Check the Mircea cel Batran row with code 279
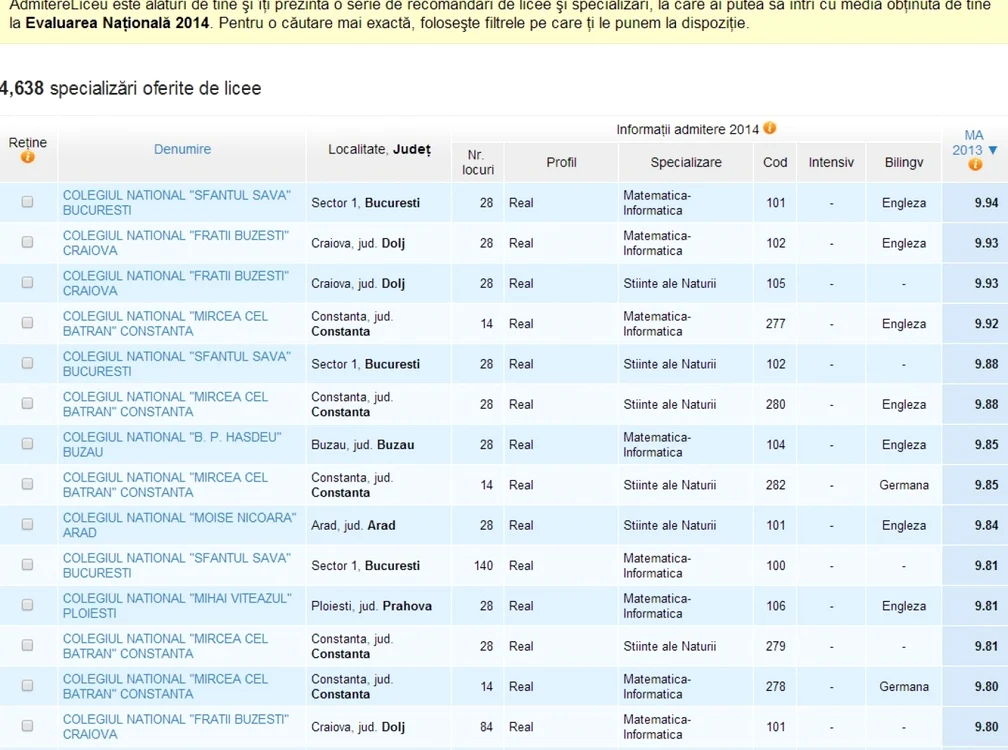This screenshot has width=1008, height=750. tap(27, 645)
